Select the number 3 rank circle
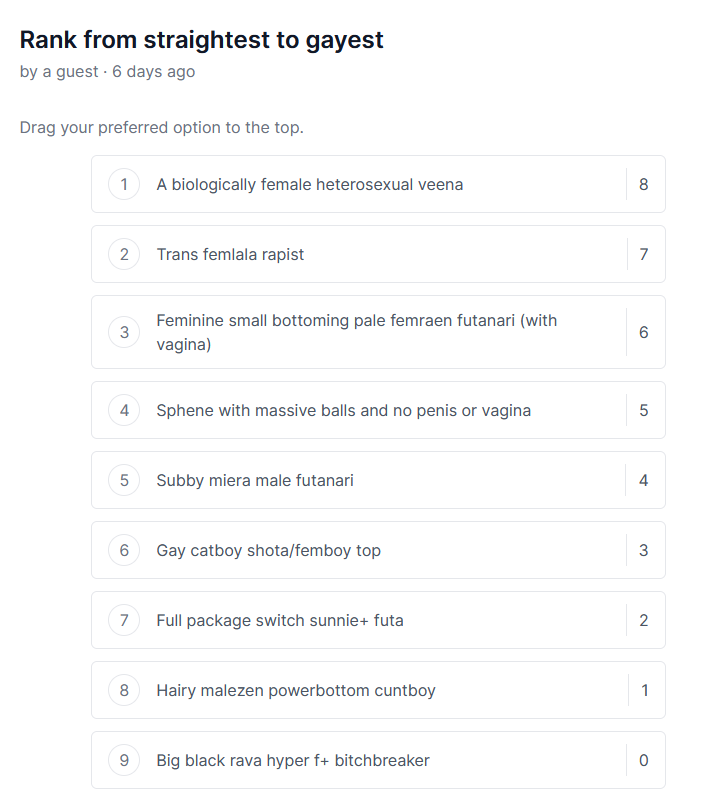This screenshot has width=701, height=799. coord(124,332)
